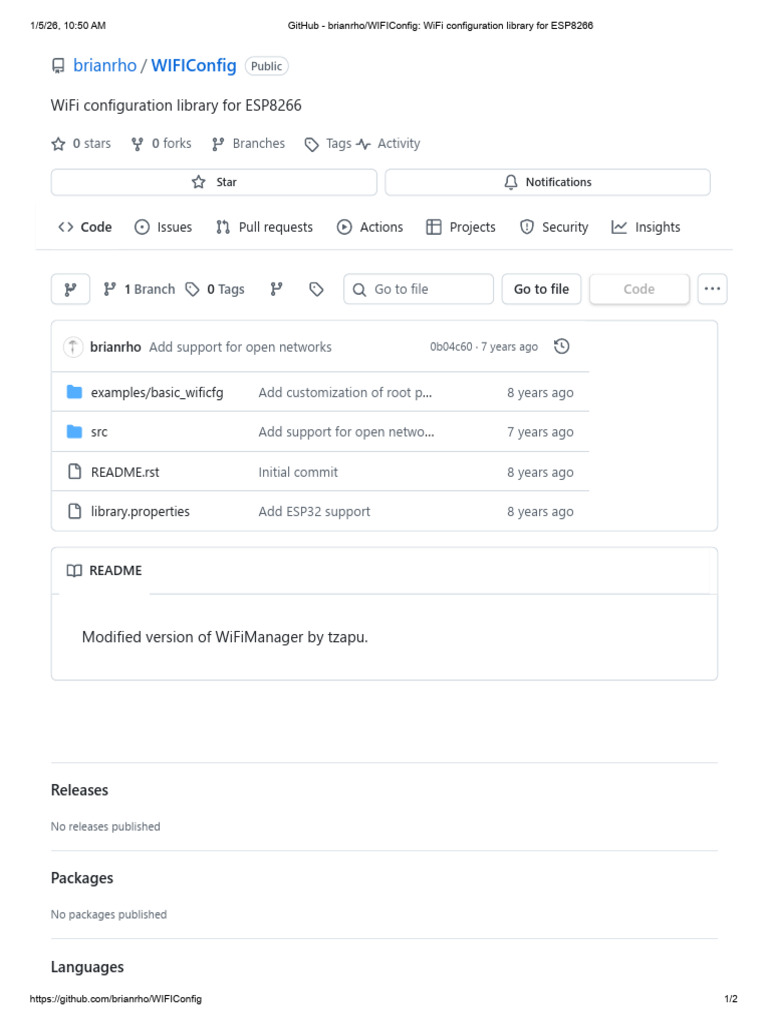
Task: Switch to the Issues tab
Action: [163, 227]
